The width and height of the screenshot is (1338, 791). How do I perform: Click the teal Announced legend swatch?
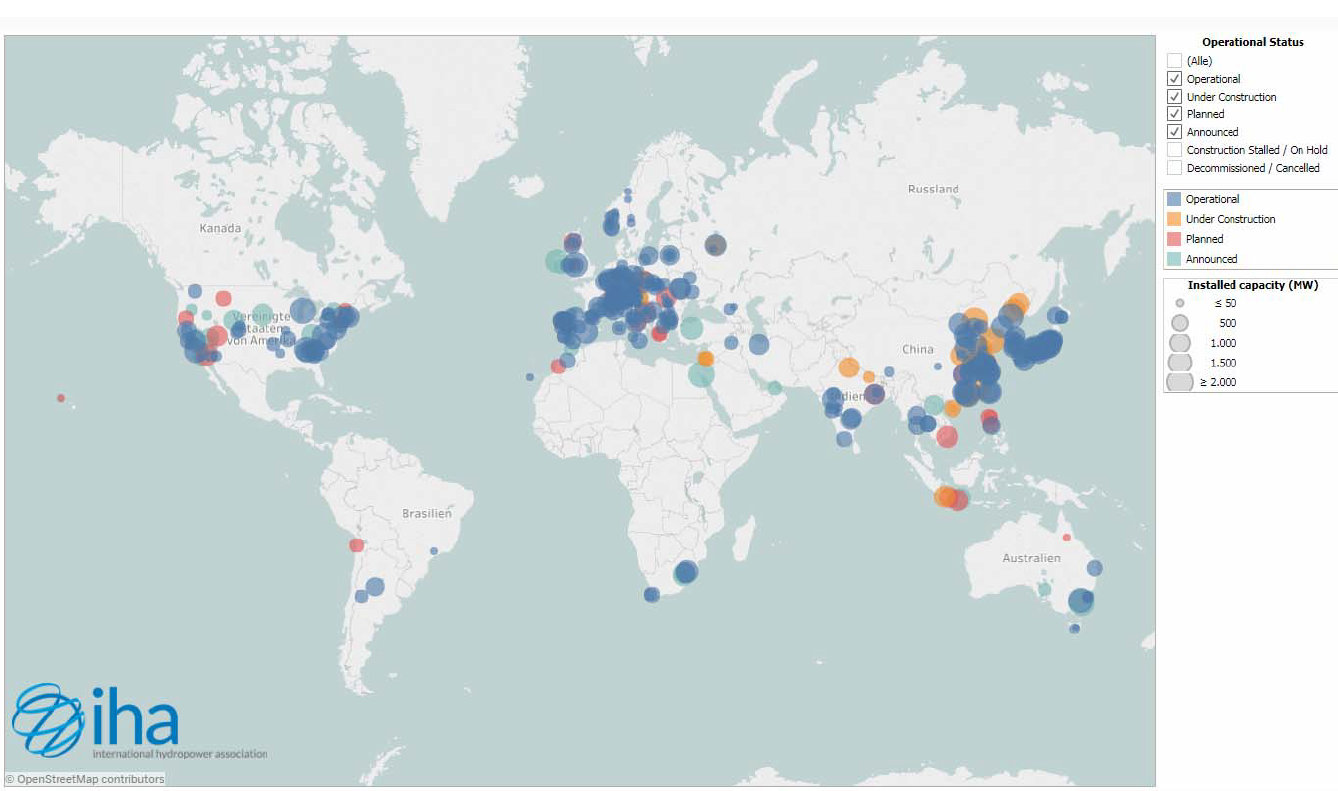click(1174, 259)
